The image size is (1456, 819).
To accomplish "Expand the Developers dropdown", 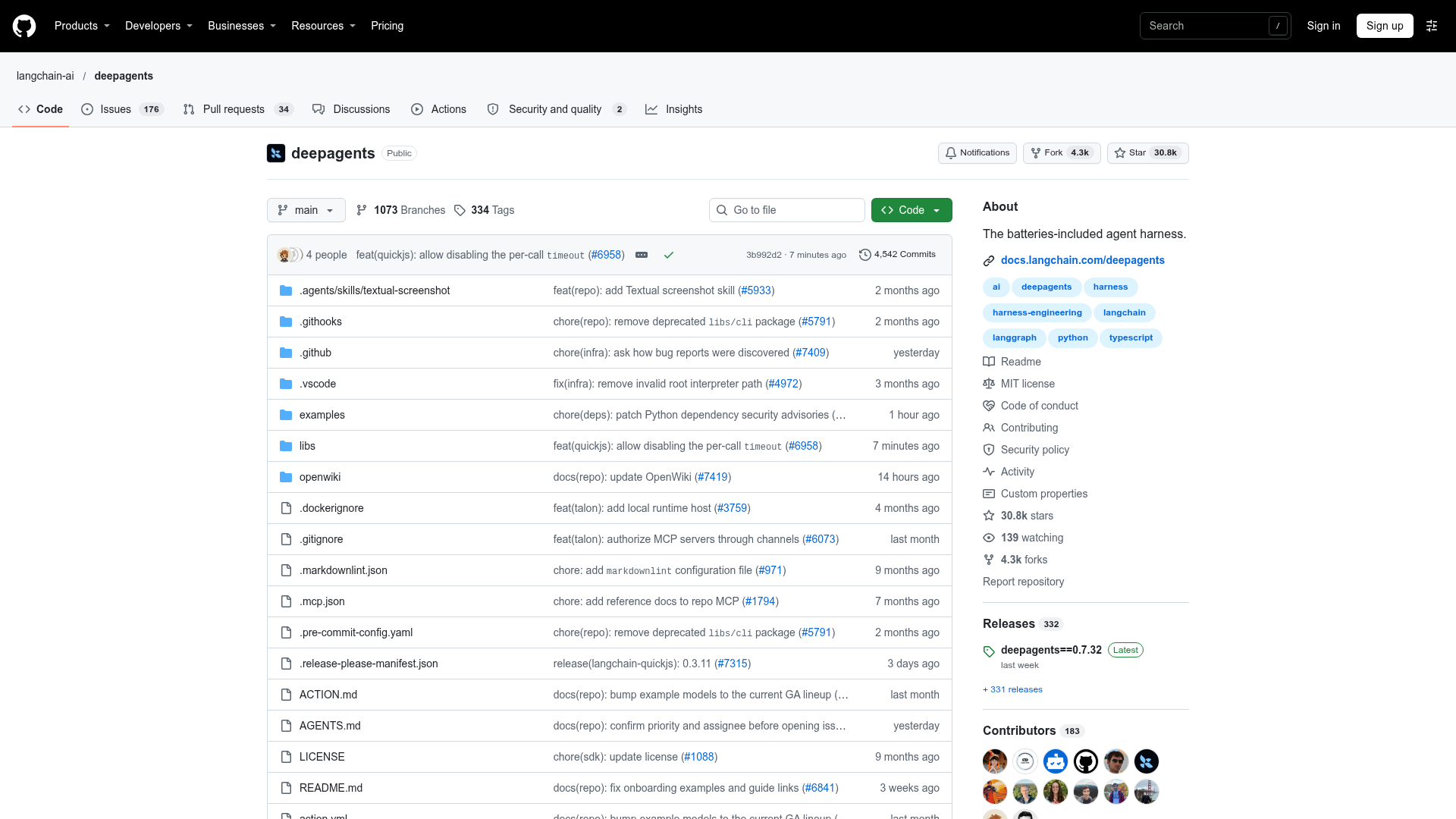I will [x=158, y=26].
